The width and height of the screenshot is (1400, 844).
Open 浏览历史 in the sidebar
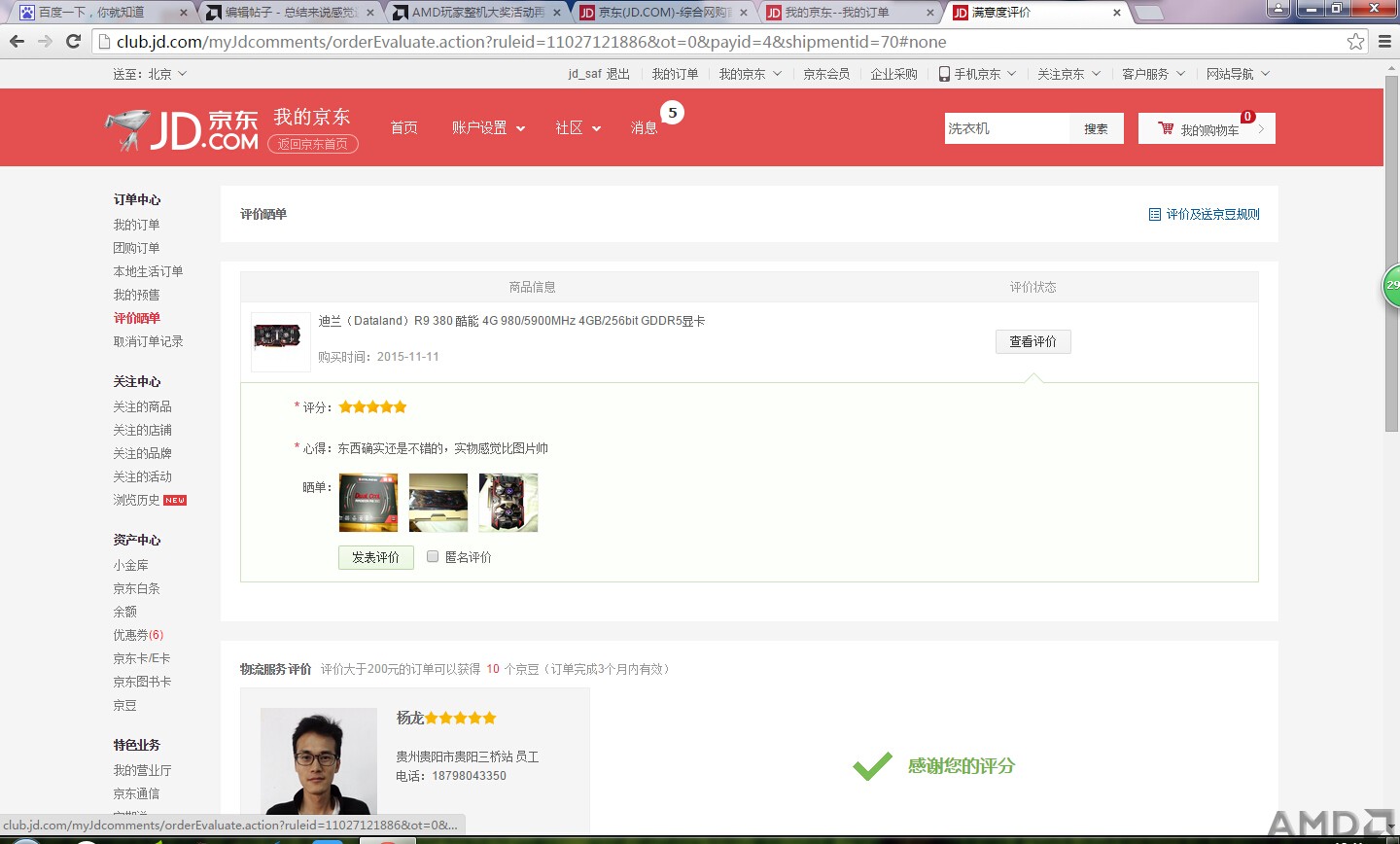click(136, 500)
